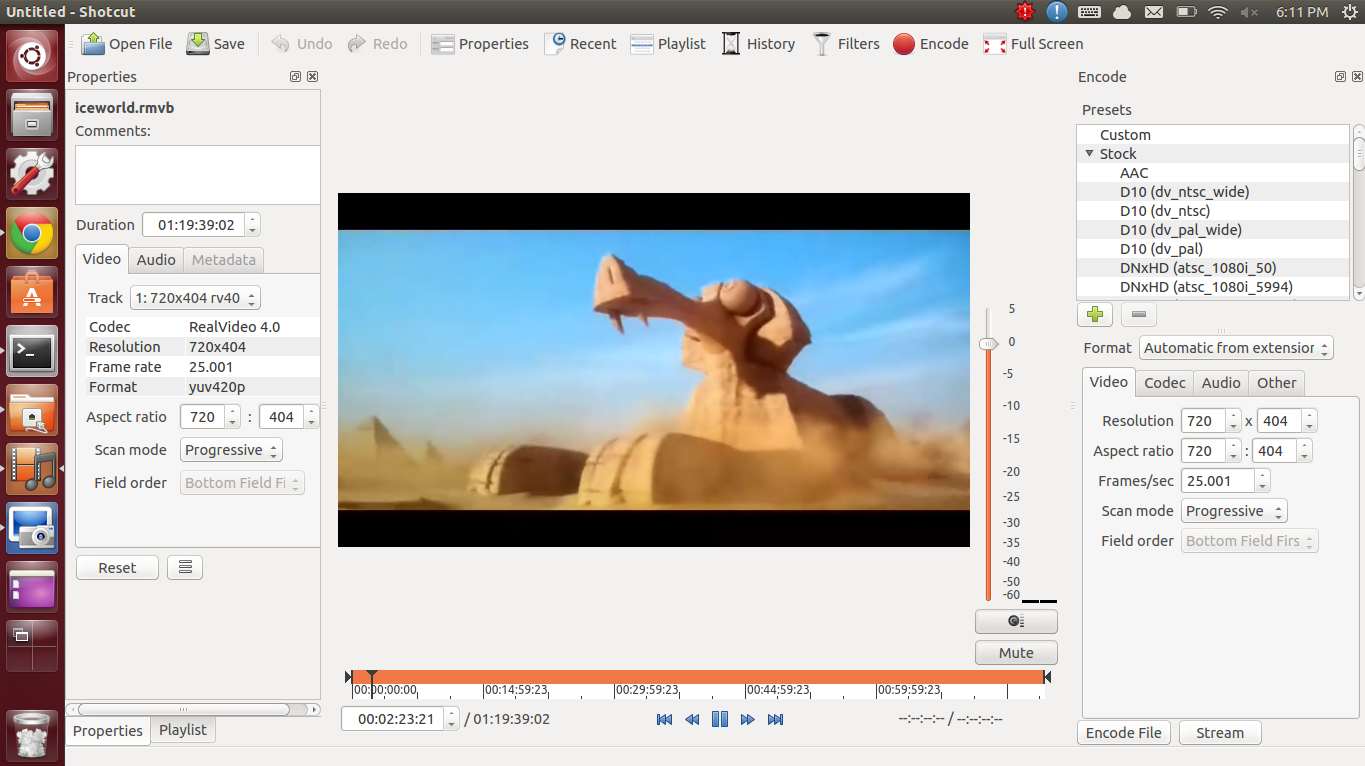Image resolution: width=1365 pixels, height=766 pixels.
Task: Click the red Encode toolbar icon
Action: click(x=904, y=44)
